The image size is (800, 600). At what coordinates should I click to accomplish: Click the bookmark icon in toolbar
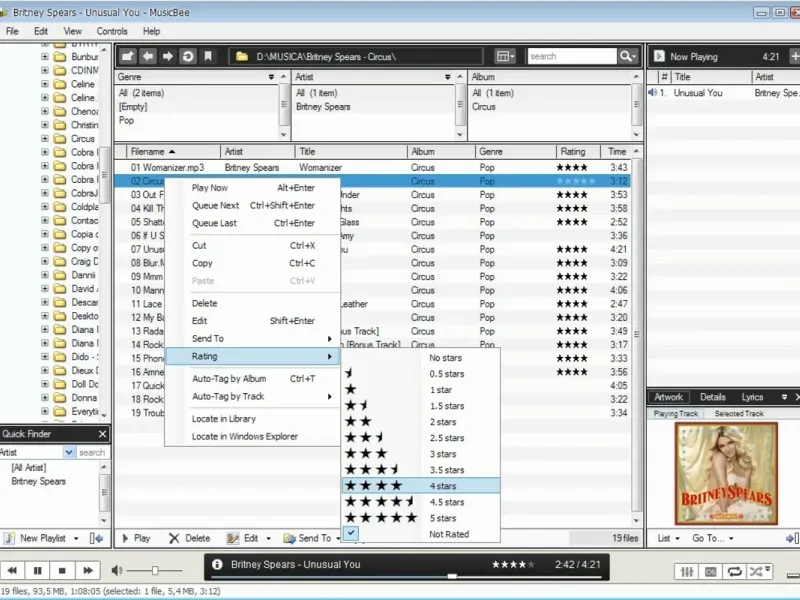coord(208,56)
